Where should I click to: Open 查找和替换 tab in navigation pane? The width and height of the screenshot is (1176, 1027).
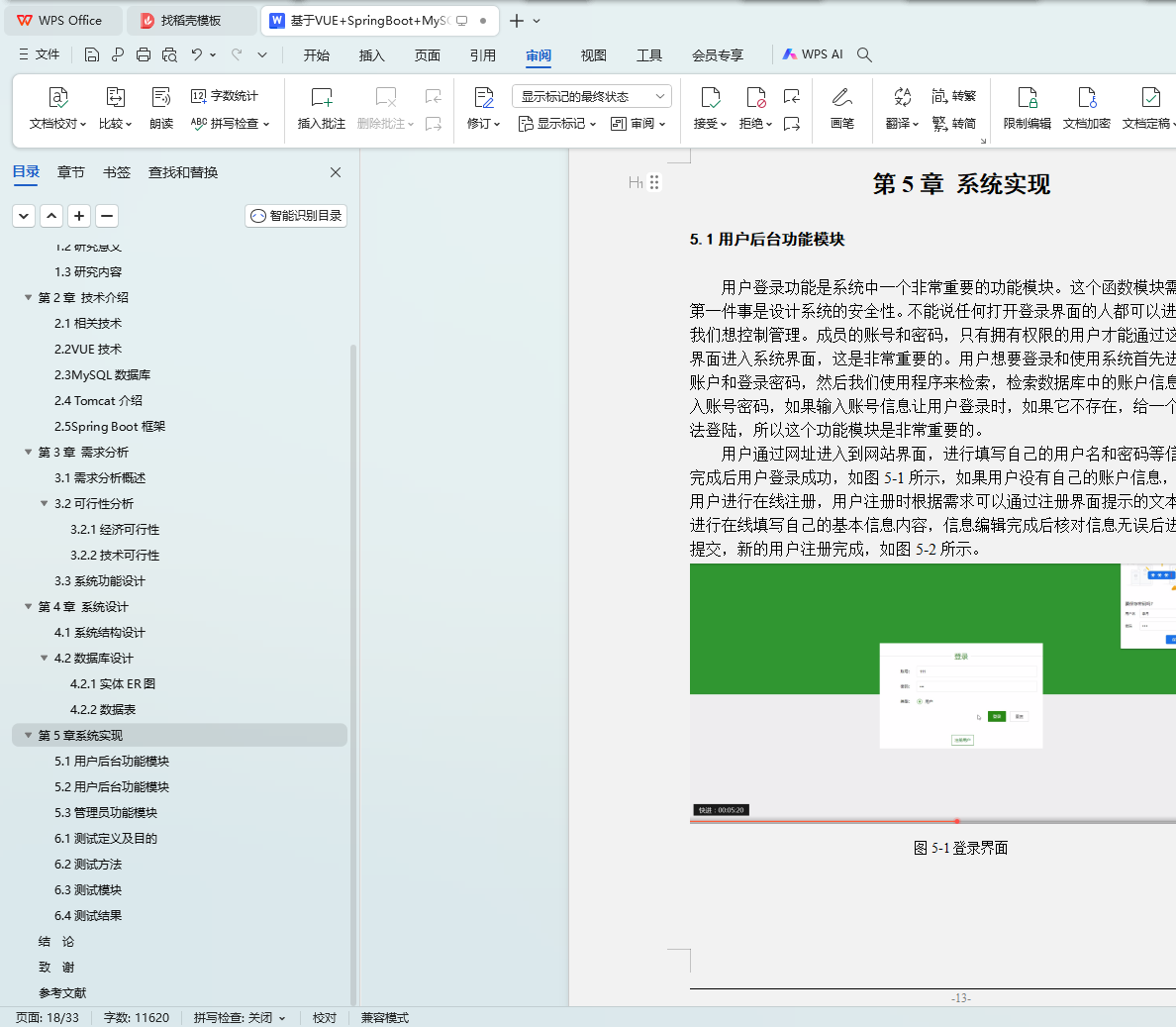coord(183,172)
